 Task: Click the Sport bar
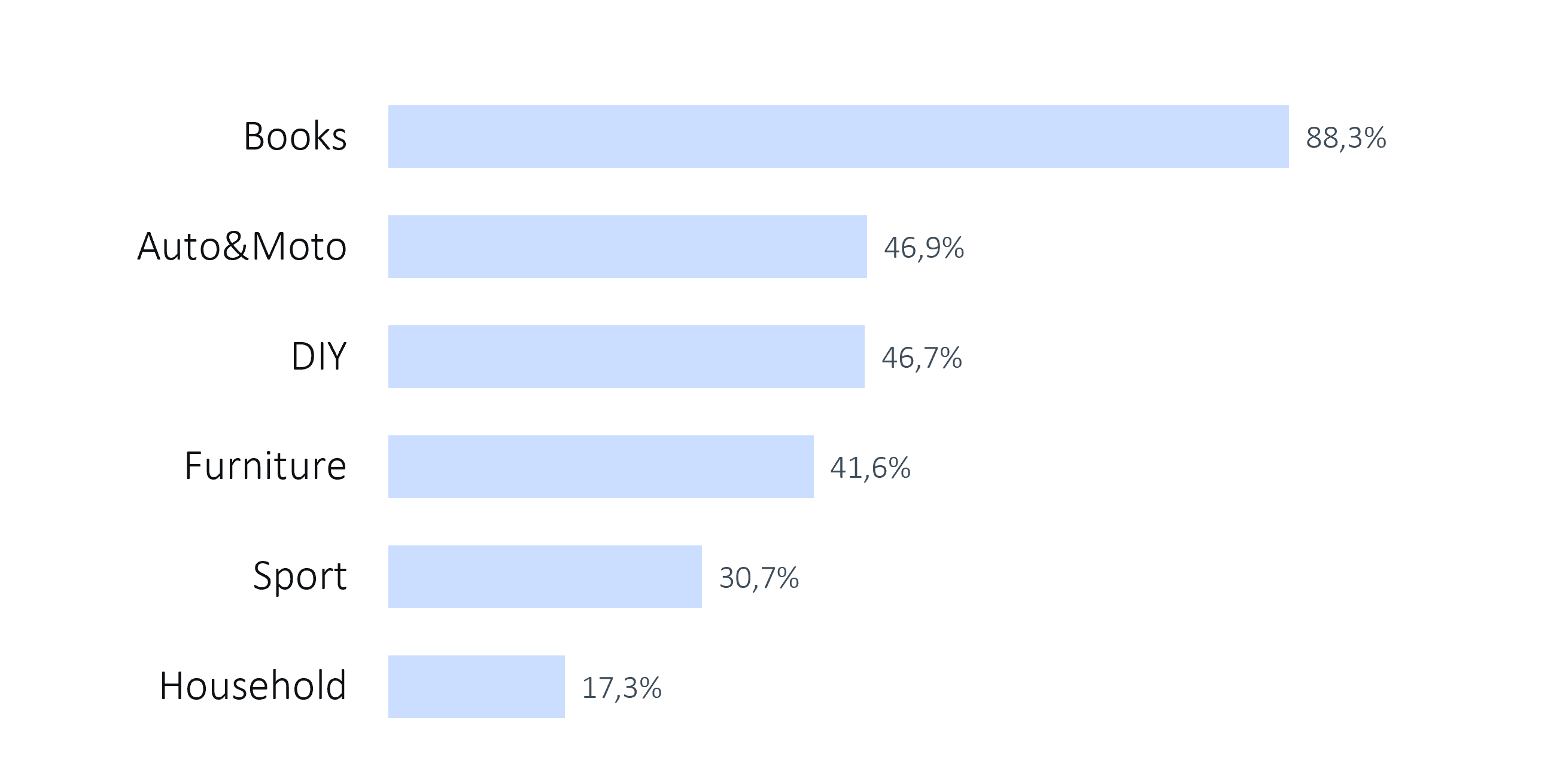point(545,576)
